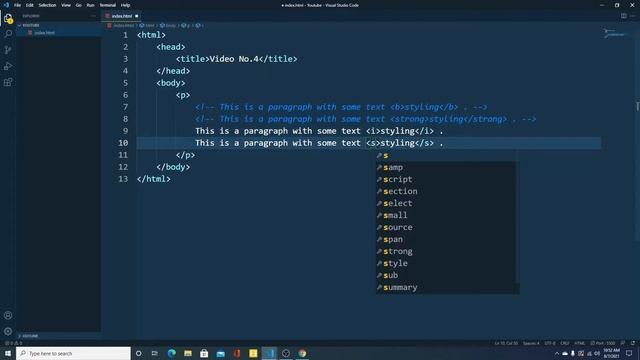
Task: Click the split editor icon
Action: click(x=624, y=16)
